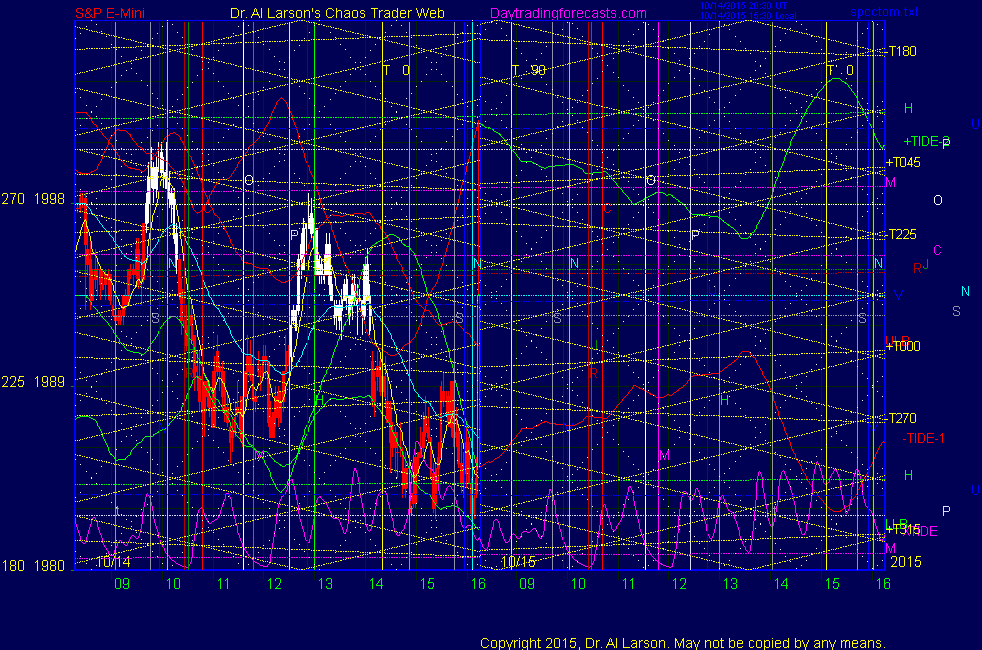Click the -T270 level label
This screenshot has width=982, height=650.
[902, 419]
